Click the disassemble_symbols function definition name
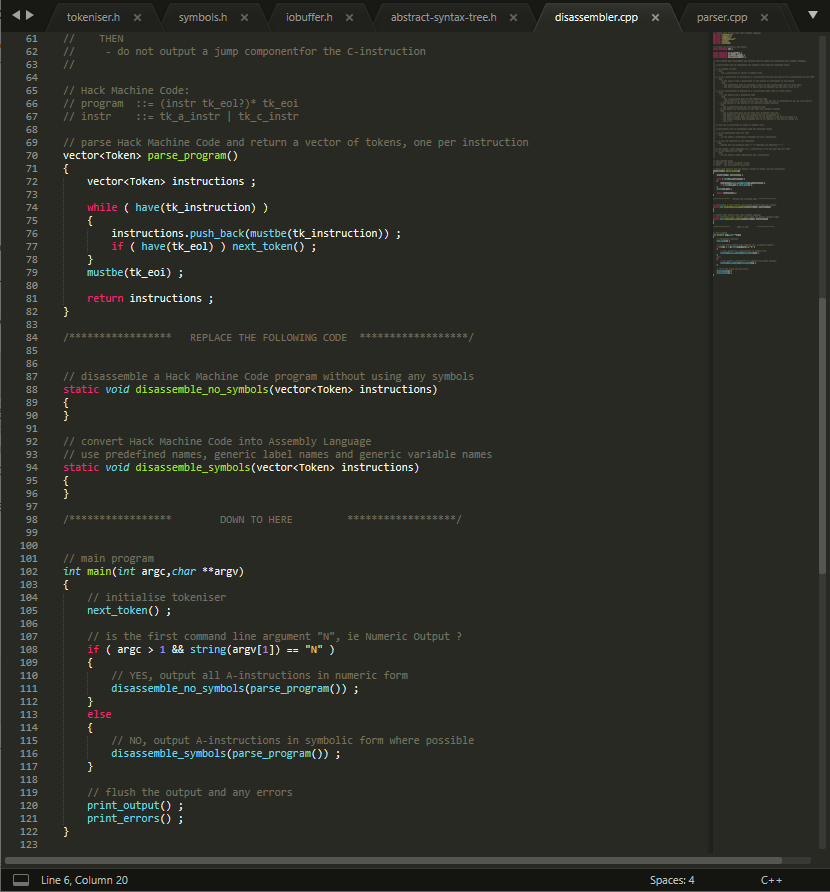The width and height of the screenshot is (830, 892). click(x=192, y=468)
